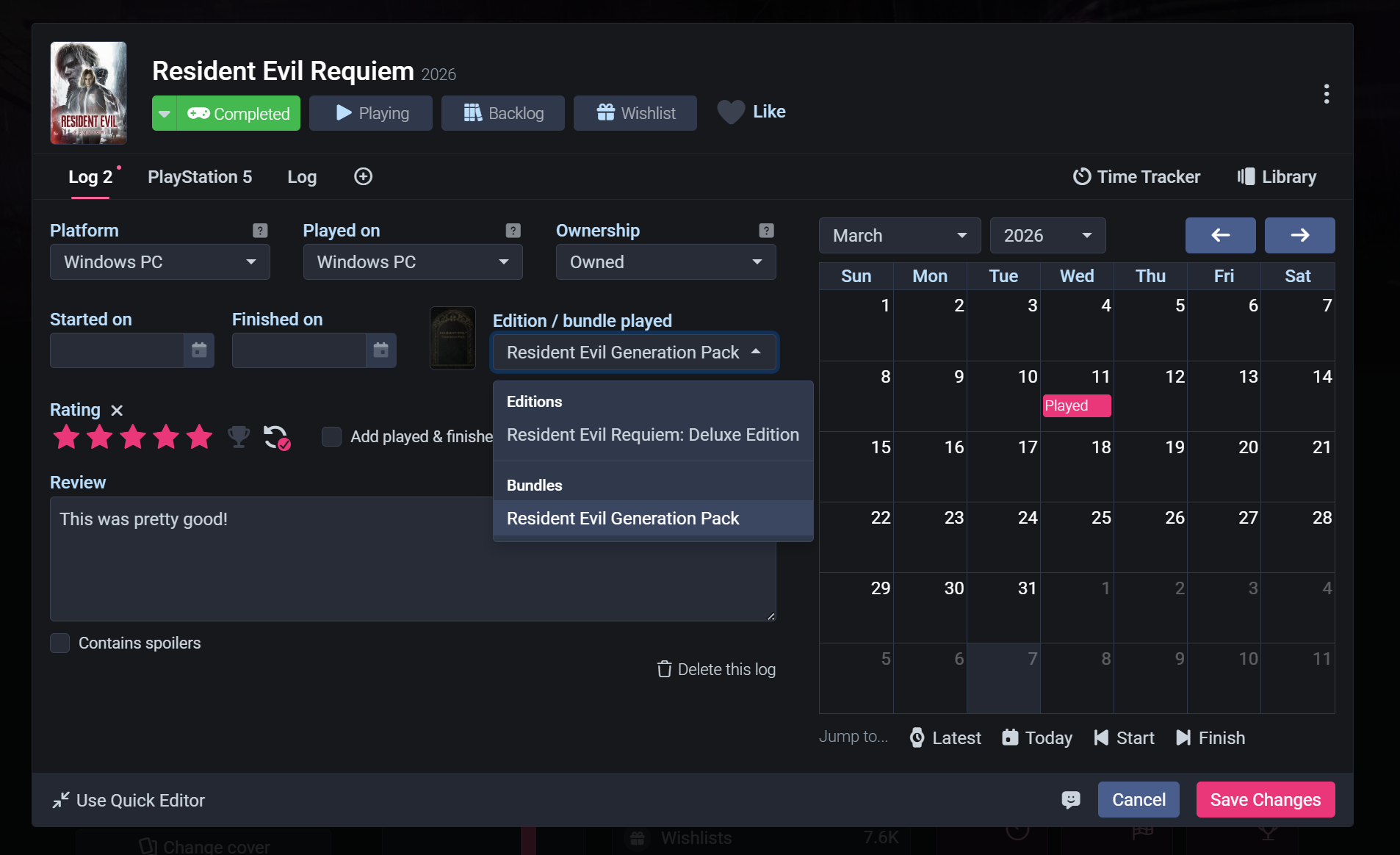Viewport: 1400px width, 855px height.
Task: Switch to the Log tab
Action: point(302,177)
